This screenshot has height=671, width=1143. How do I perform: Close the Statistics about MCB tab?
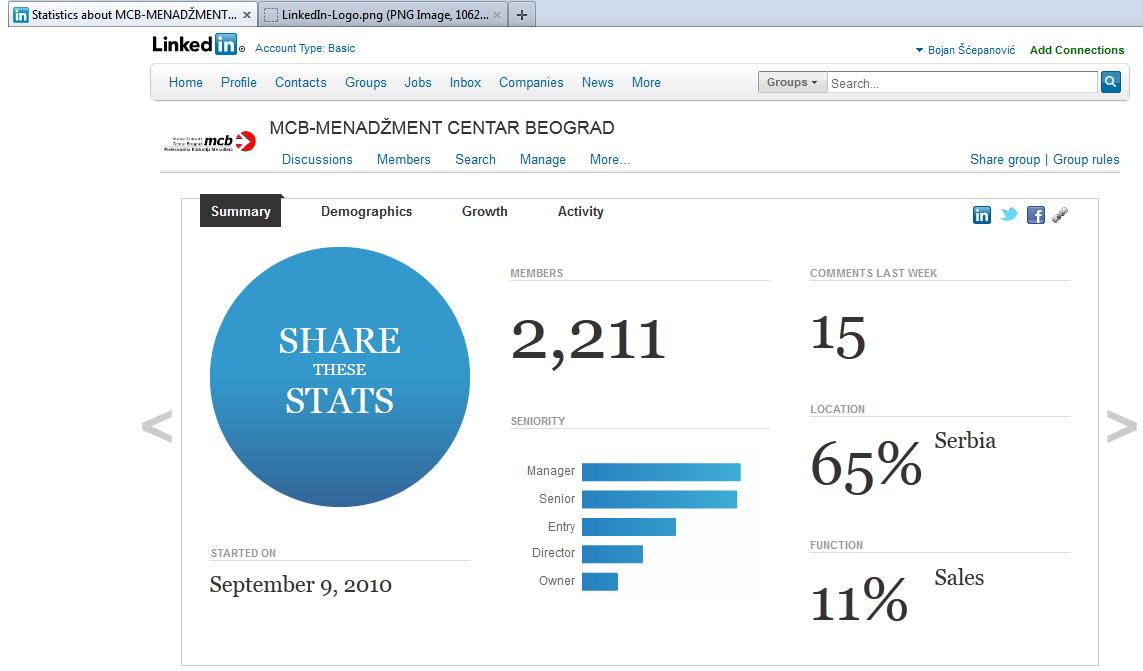[247, 15]
